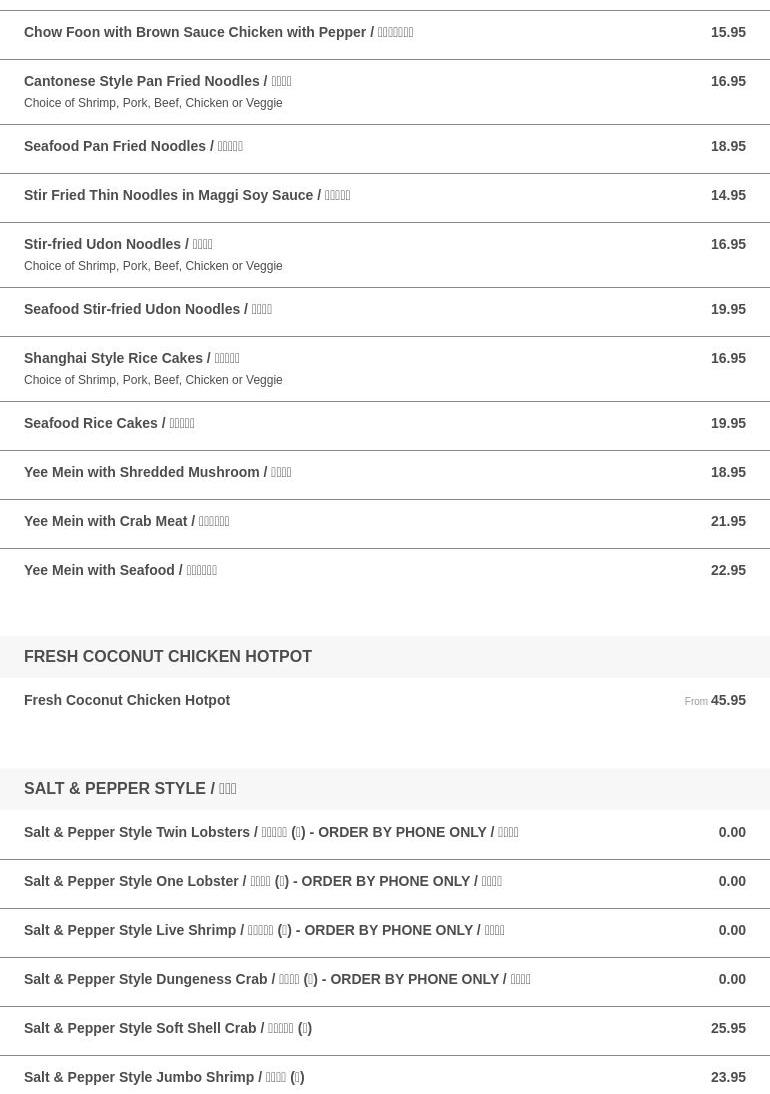The height and width of the screenshot is (1094, 770).
Task: Open Seafood Rice Cakes menu item
Action: click(385, 426)
